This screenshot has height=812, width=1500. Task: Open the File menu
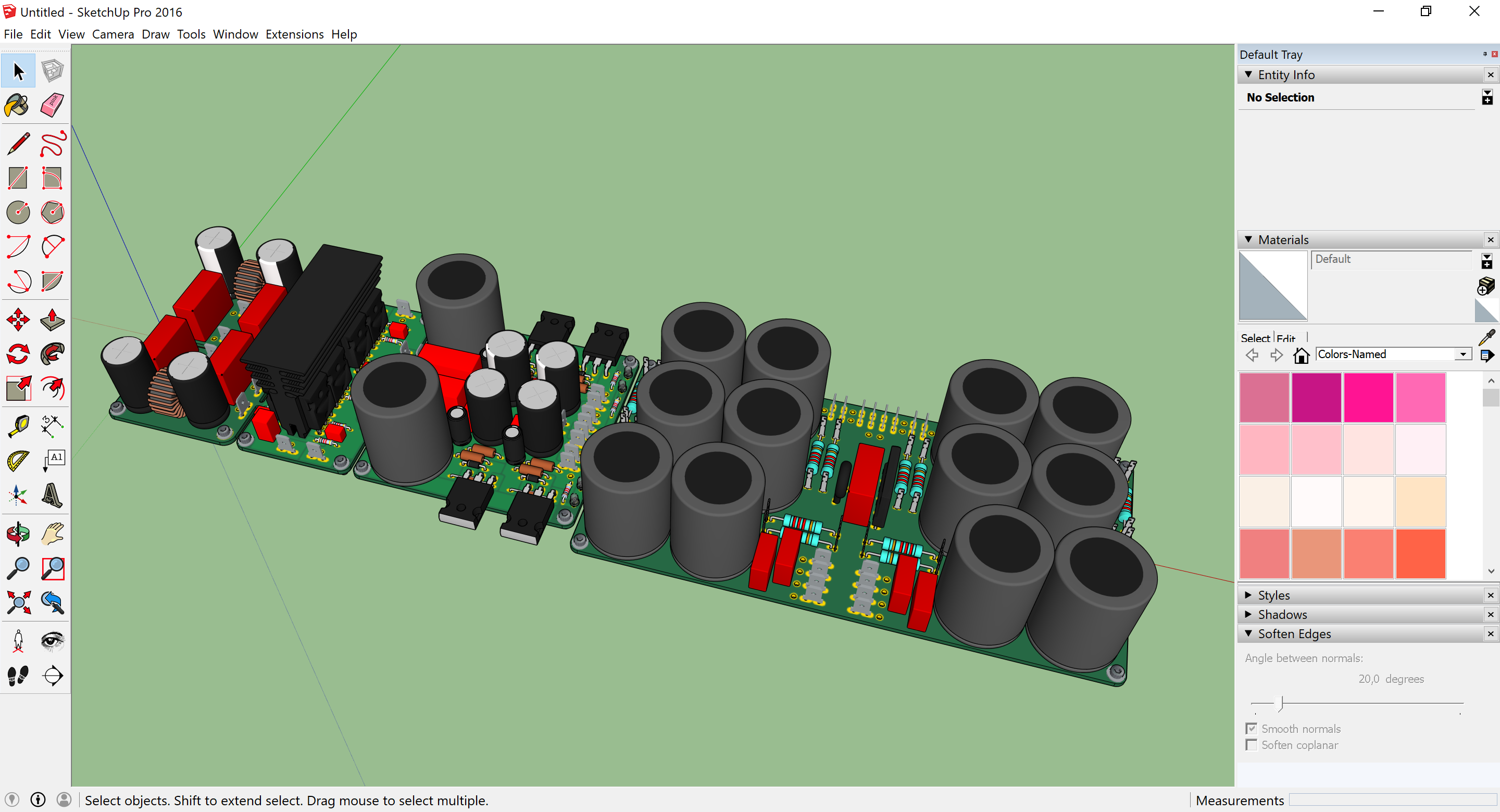coord(13,34)
